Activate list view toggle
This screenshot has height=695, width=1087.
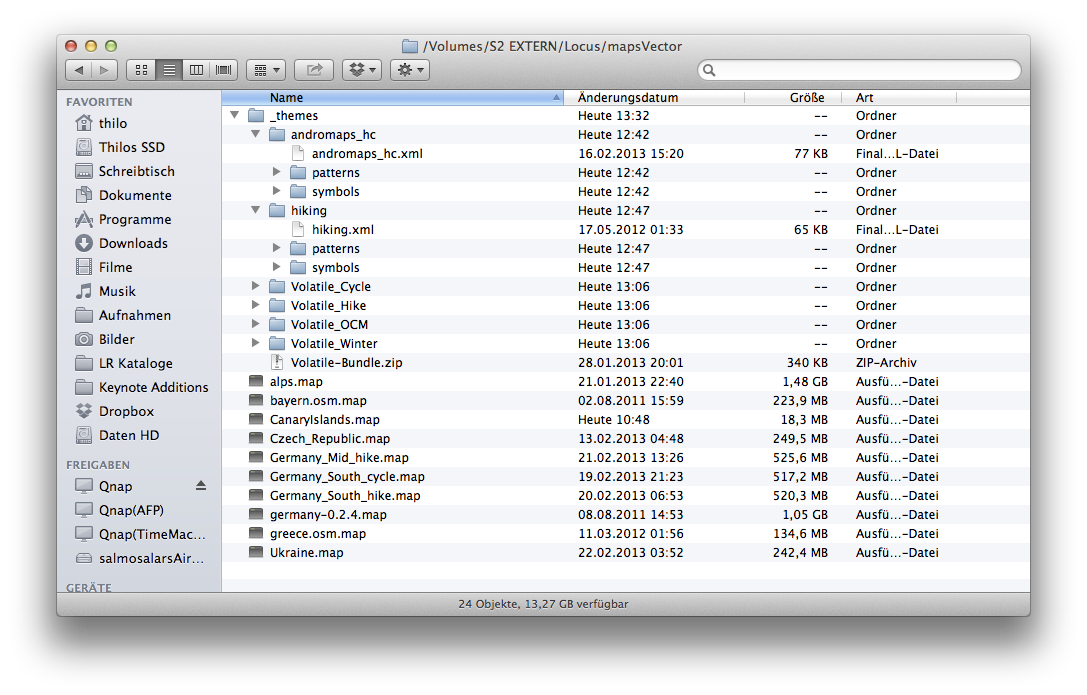169,70
